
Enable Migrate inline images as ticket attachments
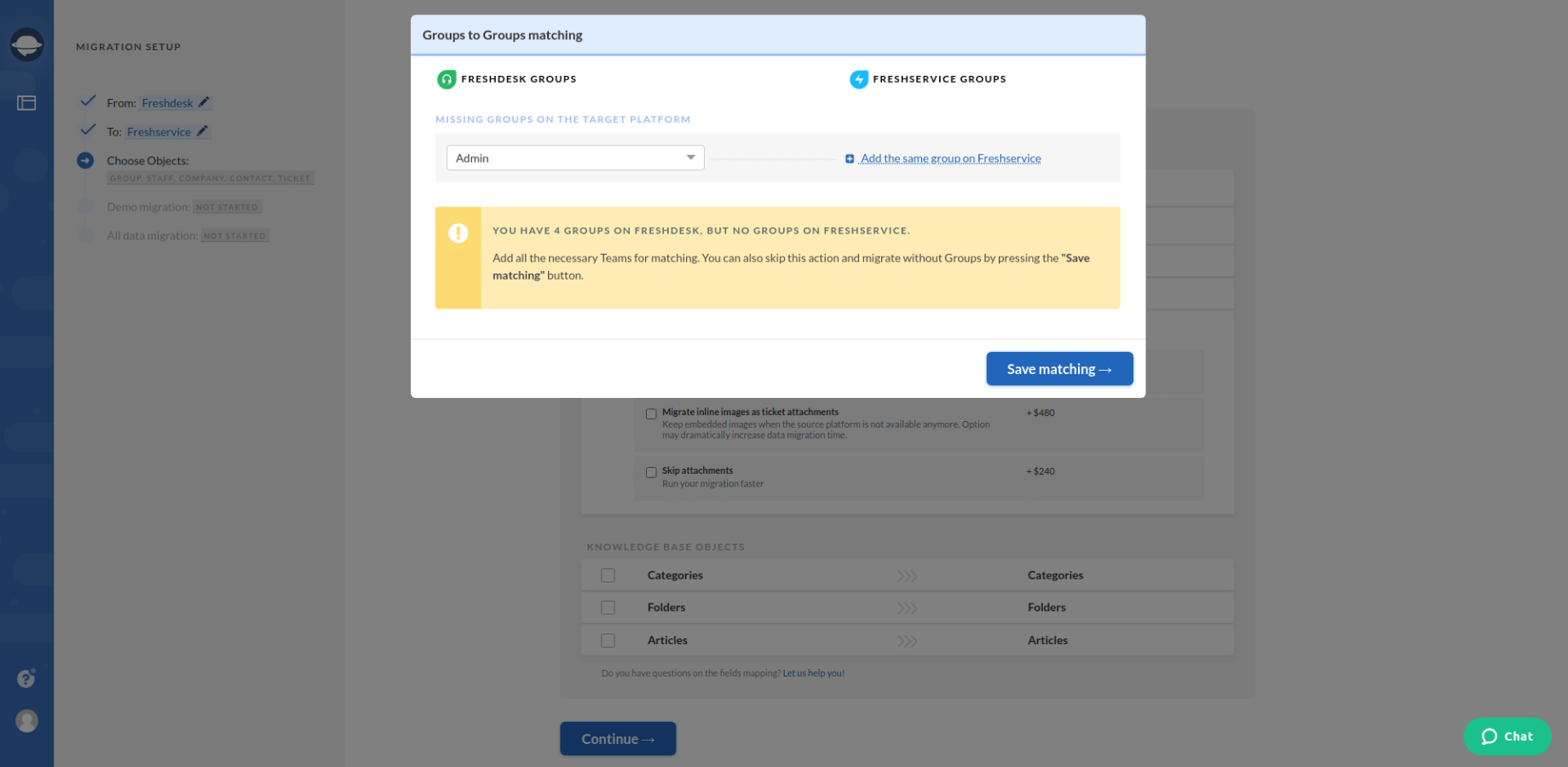tap(651, 413)
